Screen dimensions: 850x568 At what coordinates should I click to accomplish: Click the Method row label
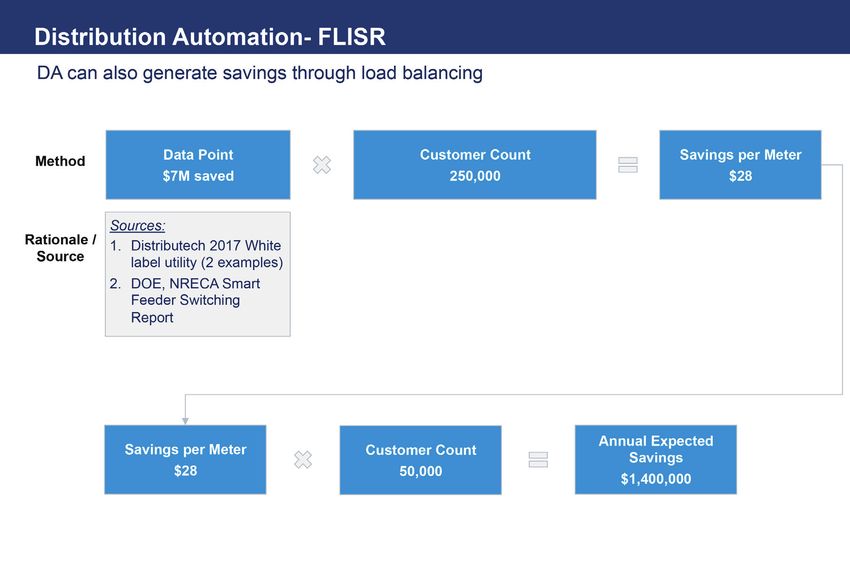60,161
